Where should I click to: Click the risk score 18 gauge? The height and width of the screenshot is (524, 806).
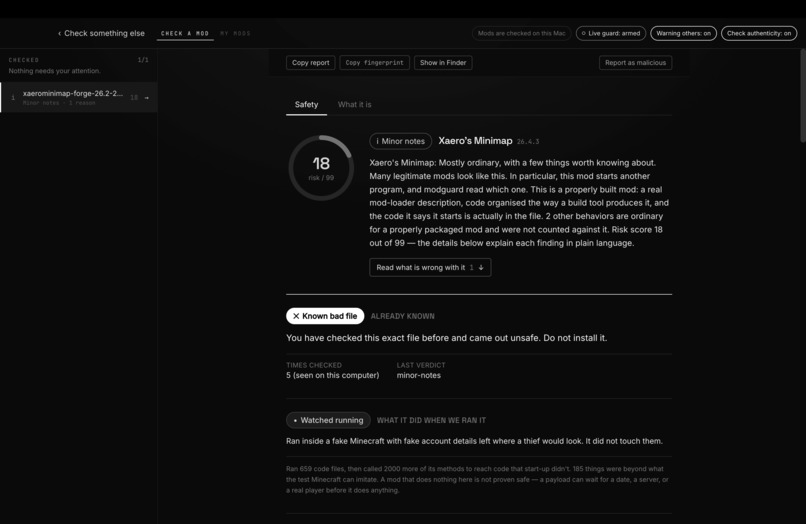(321, 168)
